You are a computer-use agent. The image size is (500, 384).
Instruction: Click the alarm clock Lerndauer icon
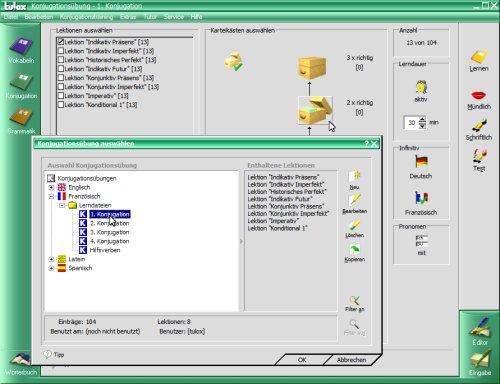(421, 87)
